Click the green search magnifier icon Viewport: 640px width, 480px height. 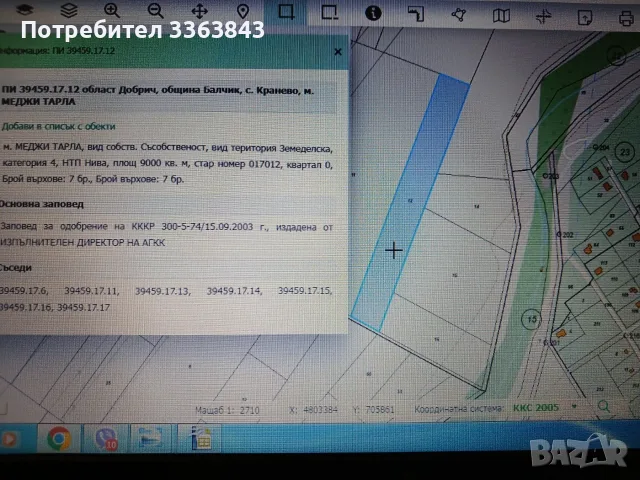pos(603,406)
